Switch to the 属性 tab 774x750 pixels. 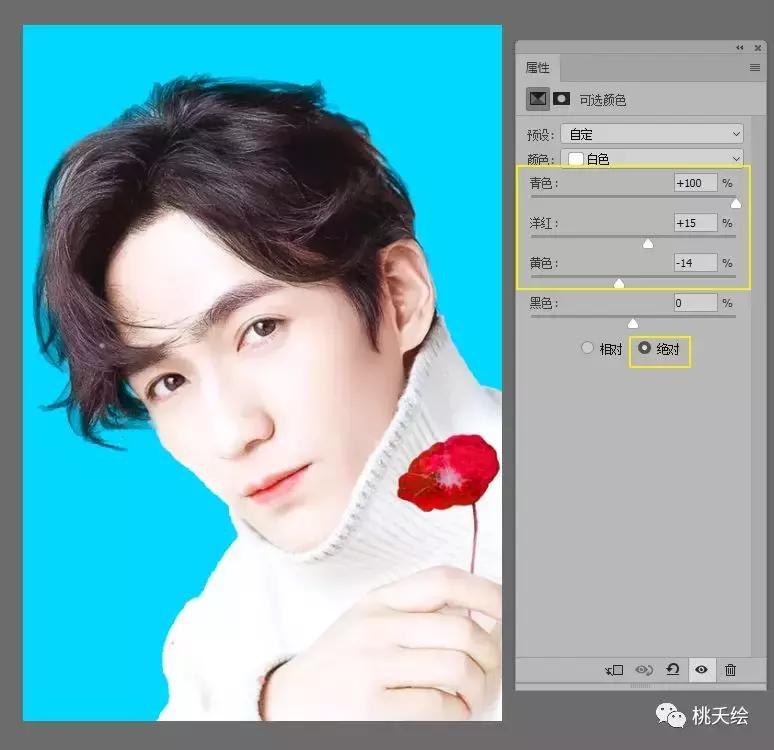538,68
